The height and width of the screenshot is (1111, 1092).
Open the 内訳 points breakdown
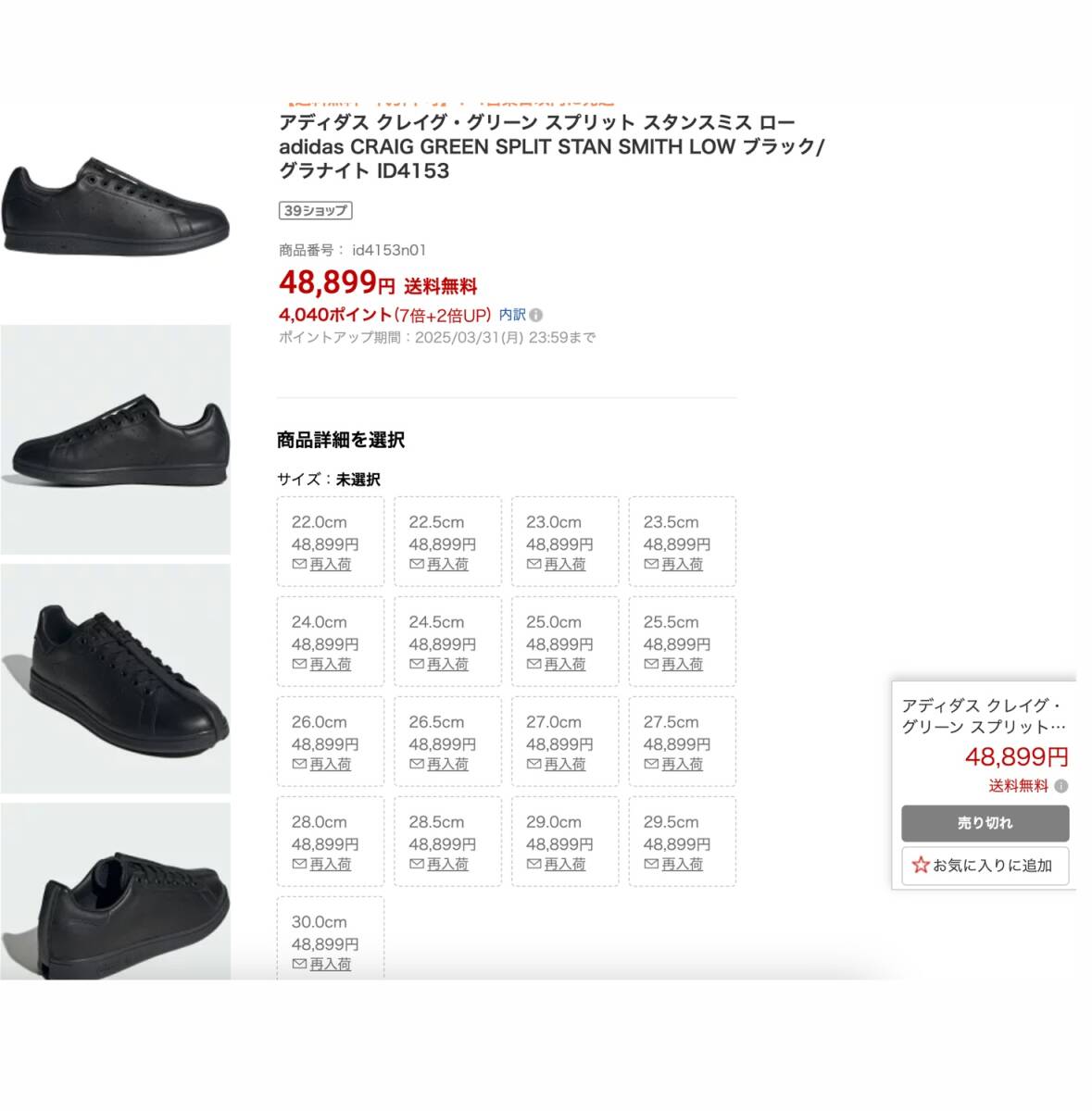point(512,315)
